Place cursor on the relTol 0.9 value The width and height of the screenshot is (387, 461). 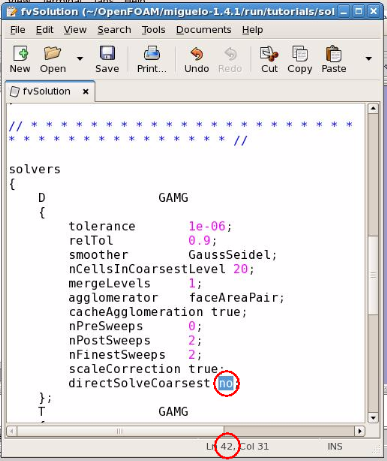(x=199, y=240)
